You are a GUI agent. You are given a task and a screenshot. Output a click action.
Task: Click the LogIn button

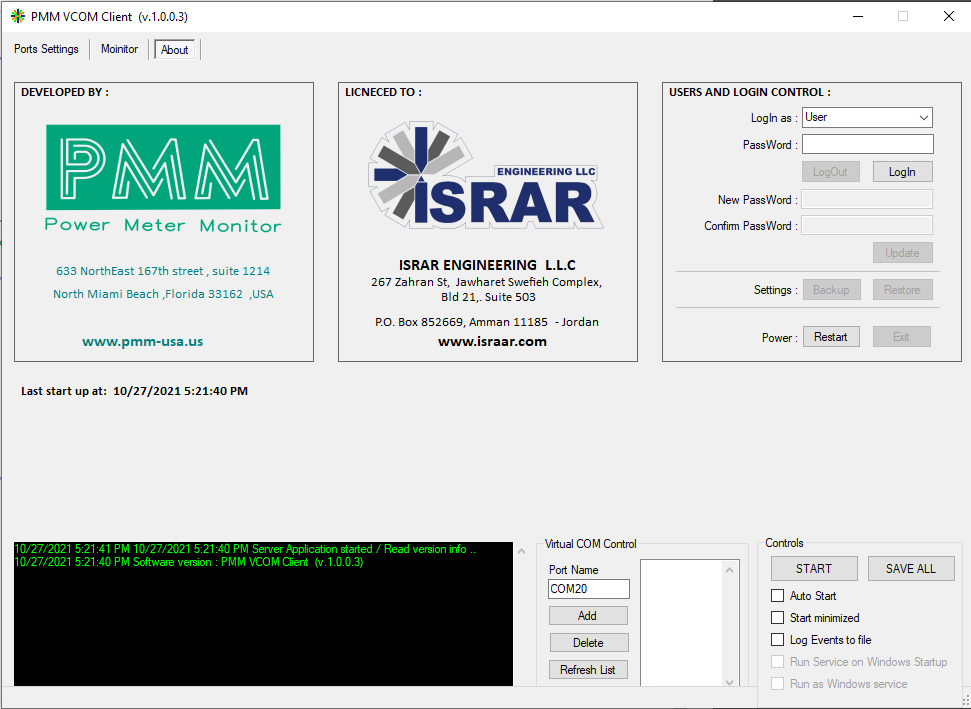[902, 172]
